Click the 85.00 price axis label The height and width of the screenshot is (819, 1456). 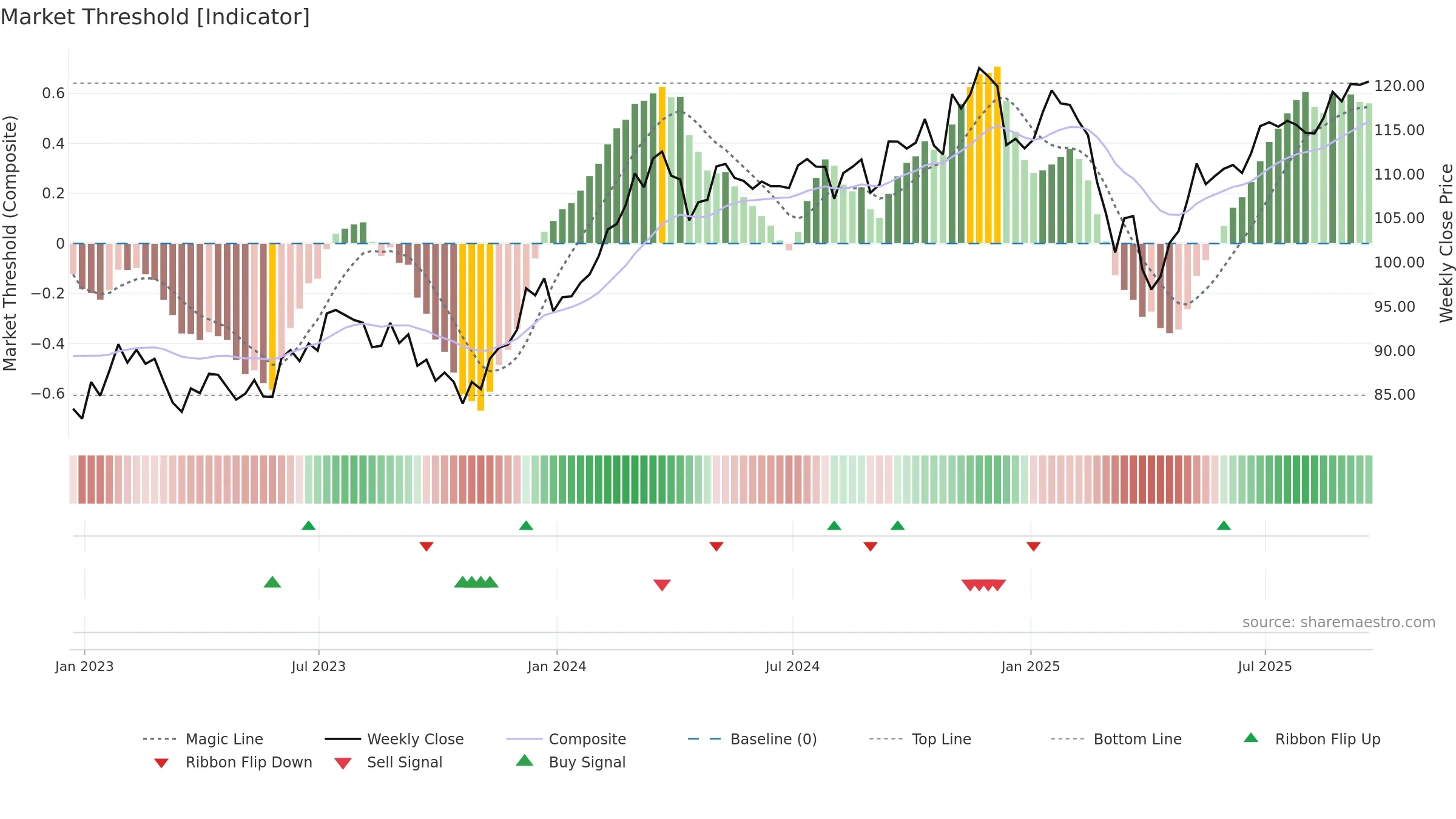coord(1394,395)
